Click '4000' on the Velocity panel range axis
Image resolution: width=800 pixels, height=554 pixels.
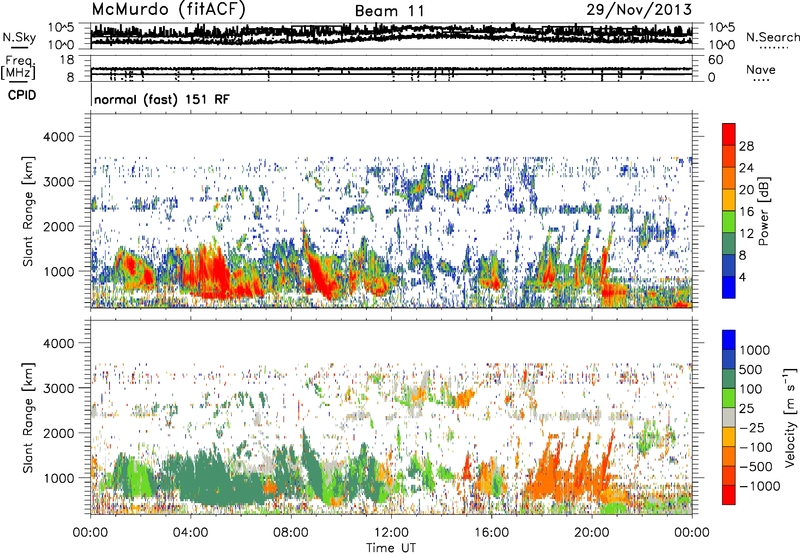(58, 343)
